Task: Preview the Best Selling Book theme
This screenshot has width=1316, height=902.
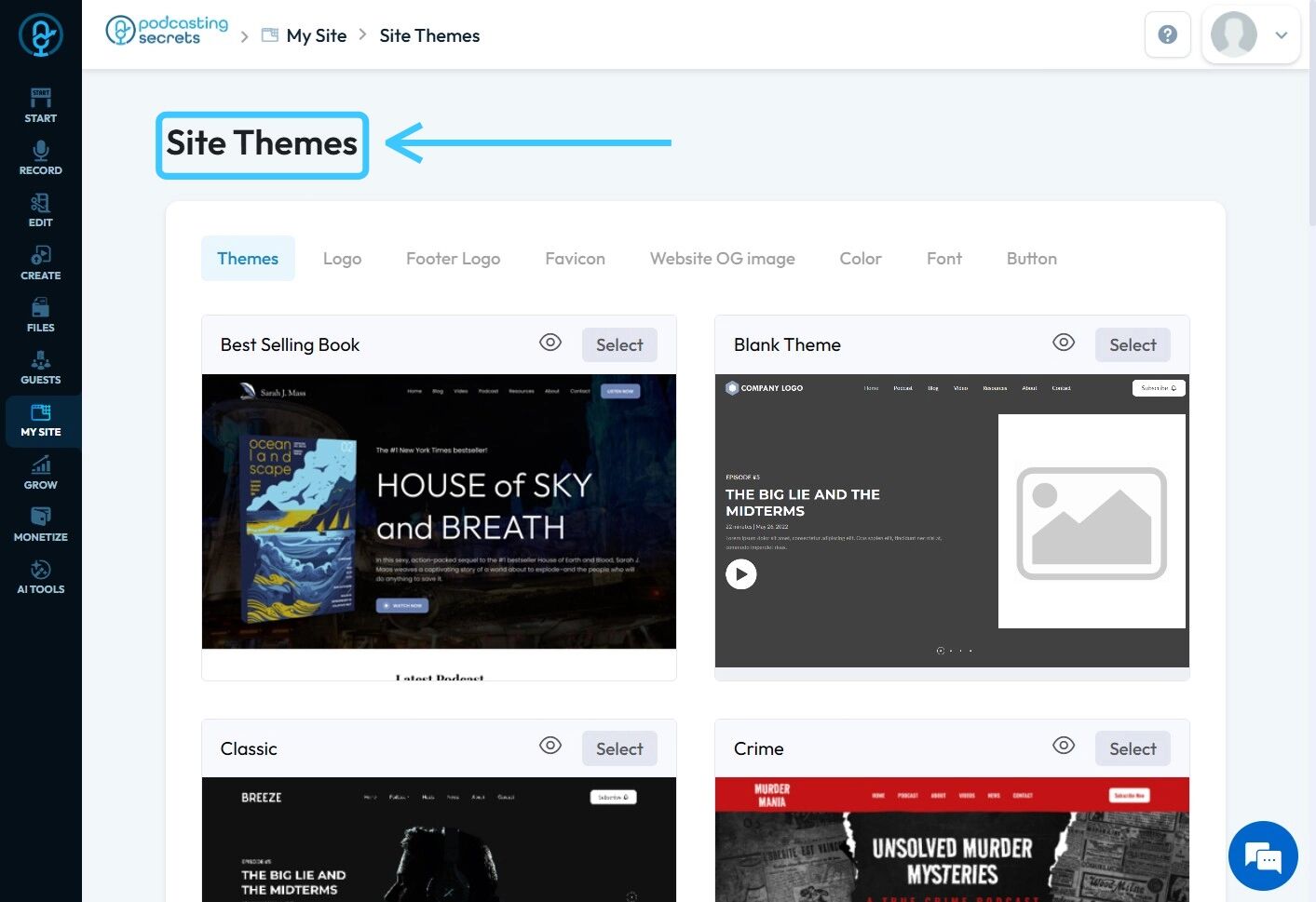Action: (550, 343)
